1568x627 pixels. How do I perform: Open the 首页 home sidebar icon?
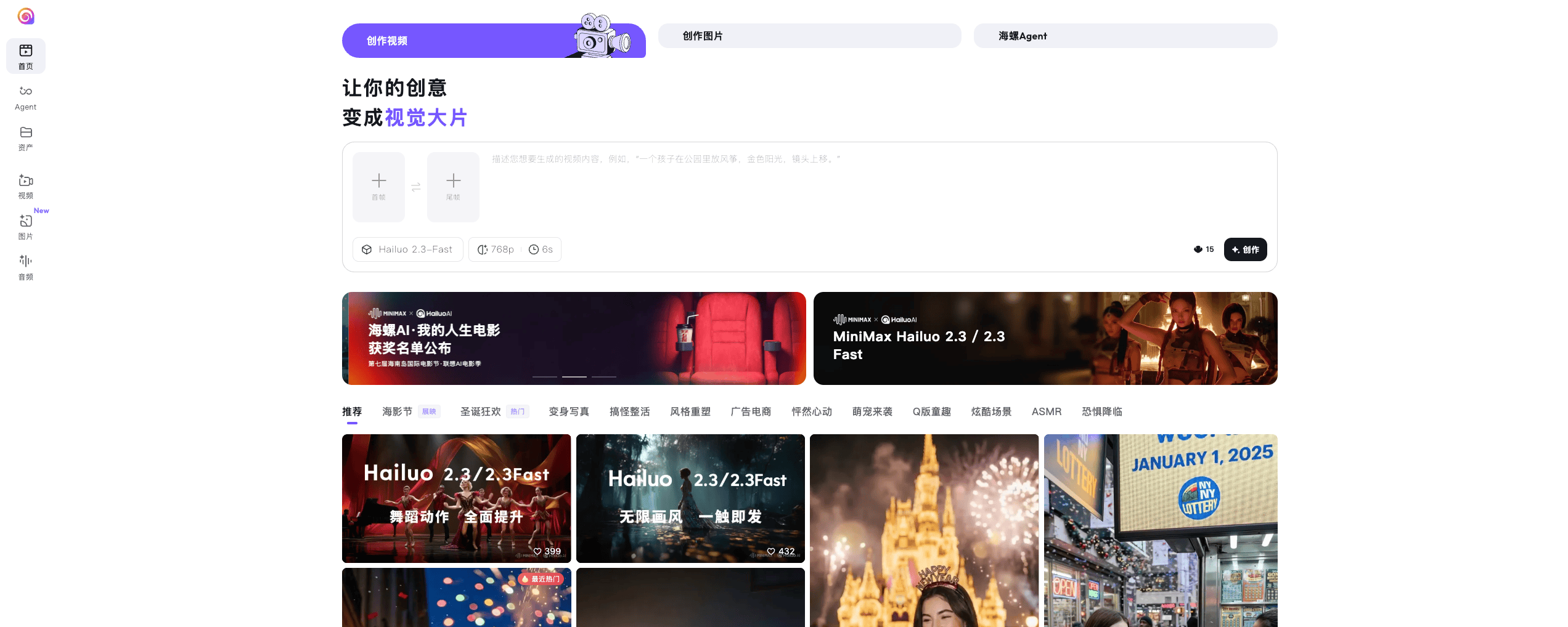point(26,56)
